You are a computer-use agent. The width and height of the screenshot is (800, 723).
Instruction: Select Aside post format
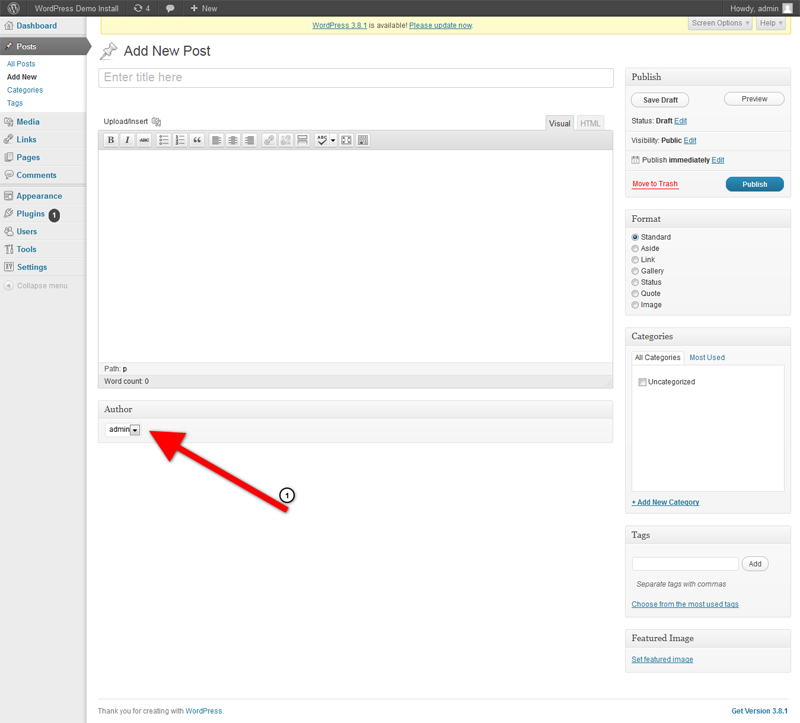[635, 248]
